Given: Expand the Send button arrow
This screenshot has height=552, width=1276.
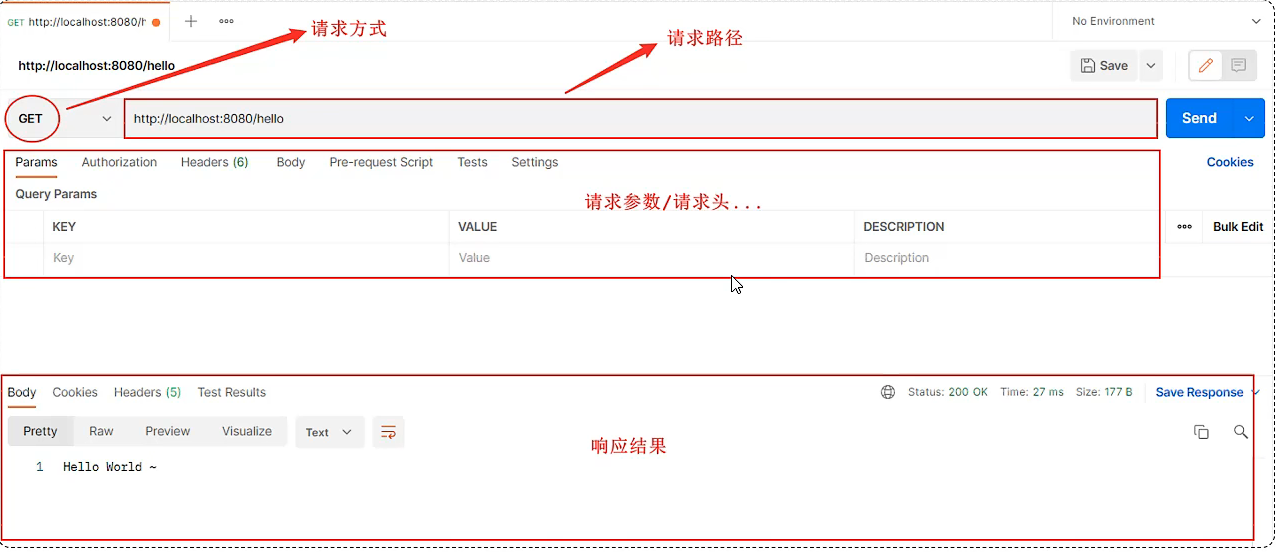Looking at the screenshot, I should [1249, 118].
